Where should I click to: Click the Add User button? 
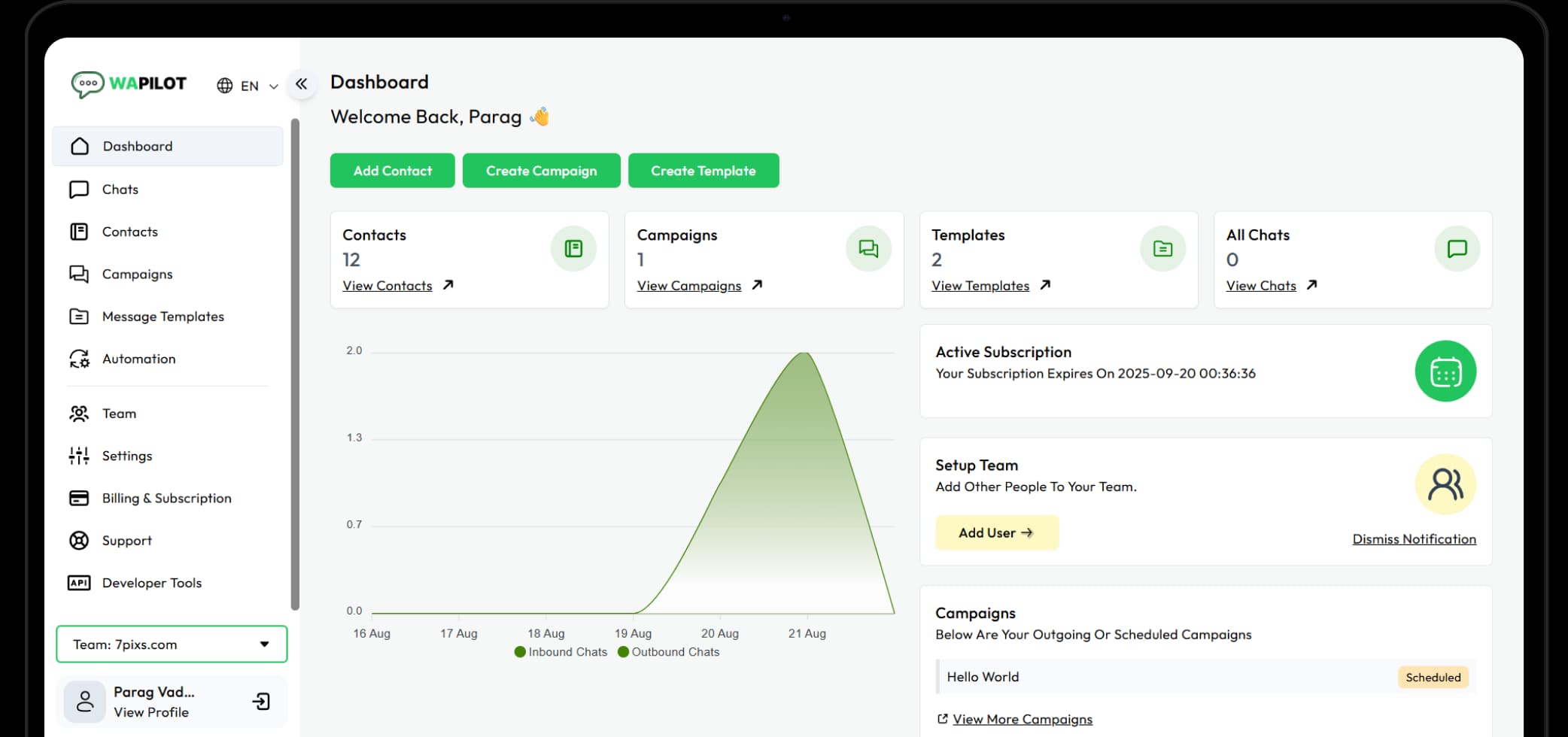[x=996, y=533]
